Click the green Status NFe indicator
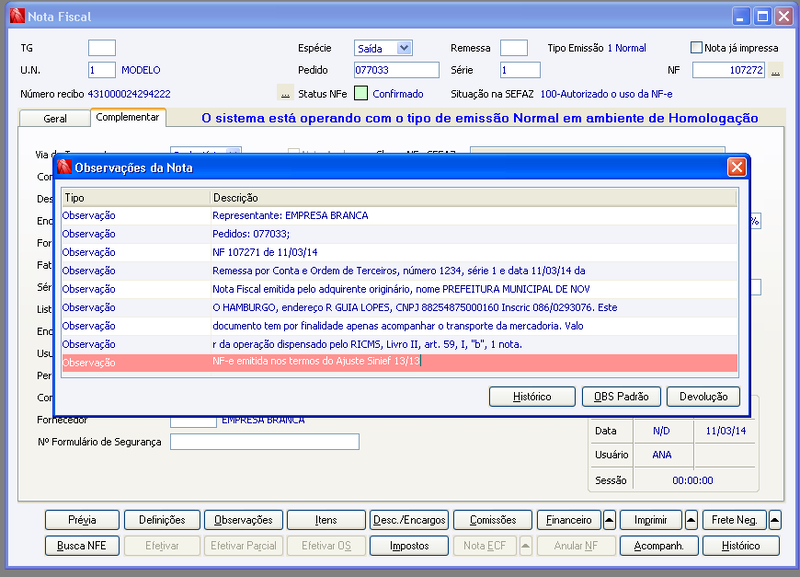This screenshot has width=800, height=577. click(x=361, y=93)
